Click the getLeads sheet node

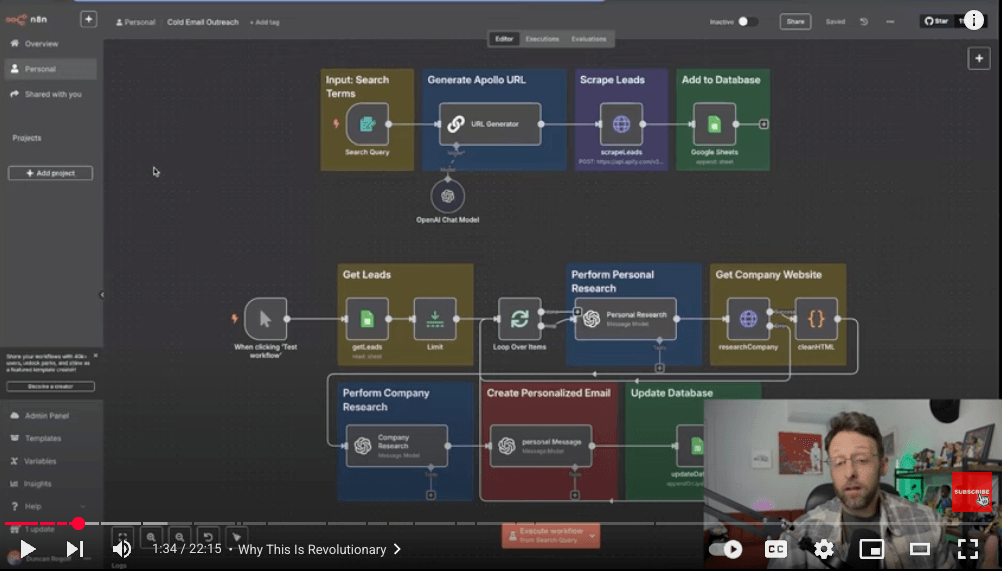(x=367, y=319)
